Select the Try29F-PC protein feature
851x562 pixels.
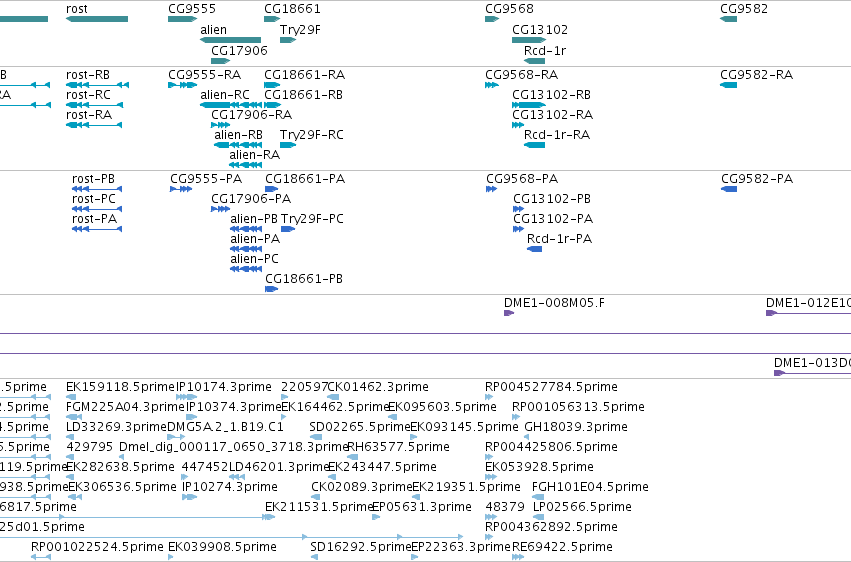point(313,219)
